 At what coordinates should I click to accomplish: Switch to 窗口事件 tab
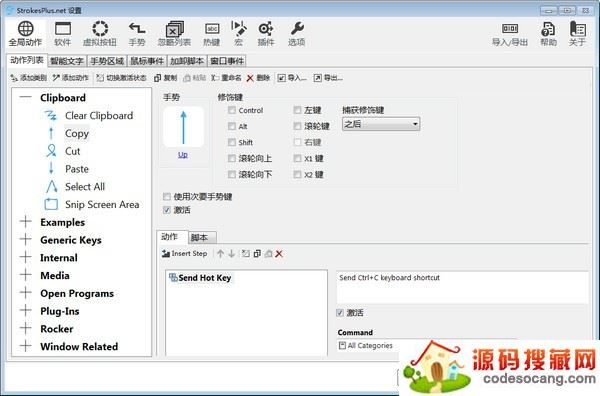pos(227,61)
